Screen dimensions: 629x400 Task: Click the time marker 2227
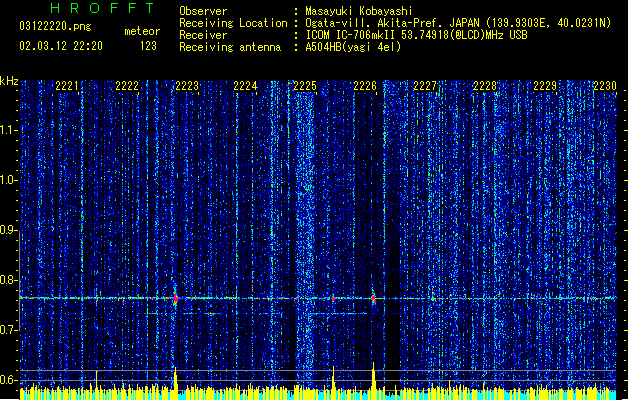tap(425, 86)
